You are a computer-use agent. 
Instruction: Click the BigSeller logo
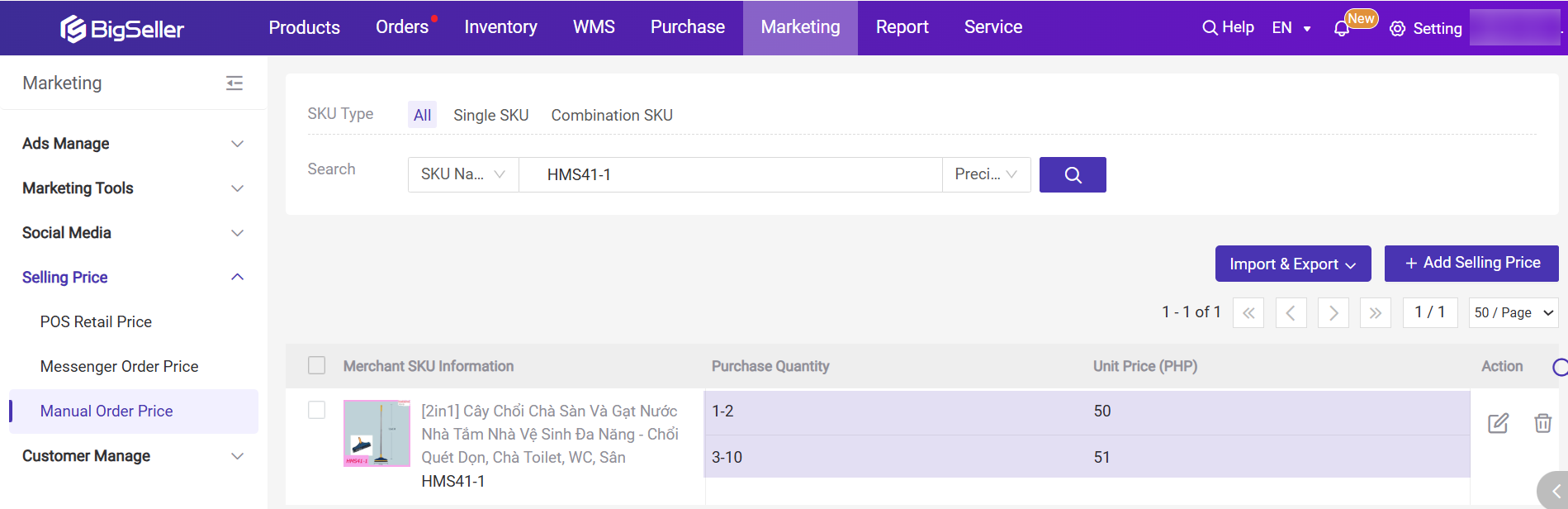[122, 29]
